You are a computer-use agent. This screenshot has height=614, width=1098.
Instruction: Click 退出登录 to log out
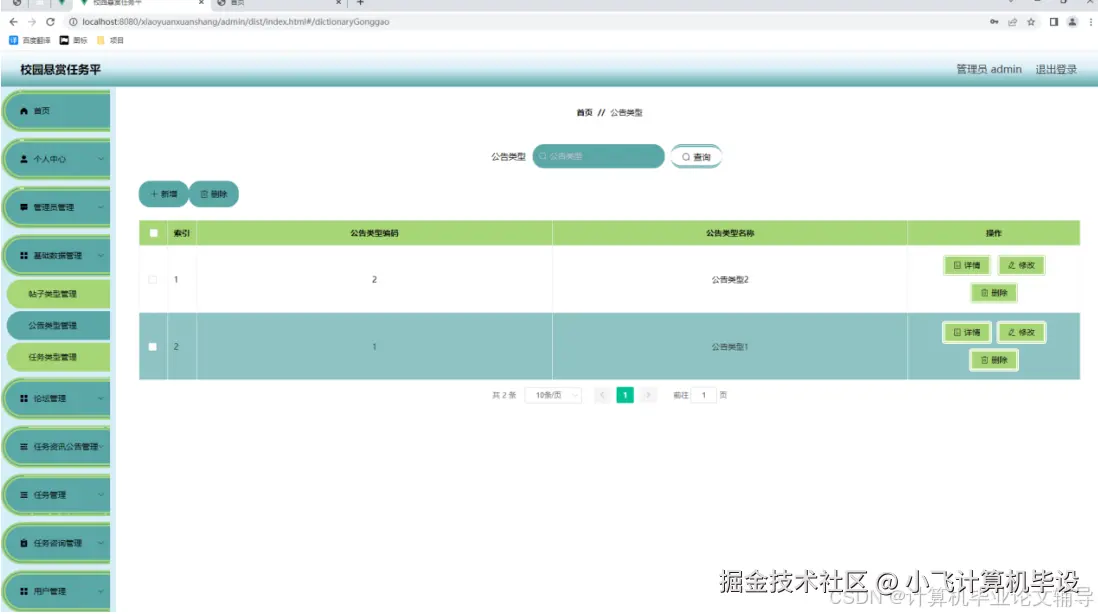(1056, 69)
